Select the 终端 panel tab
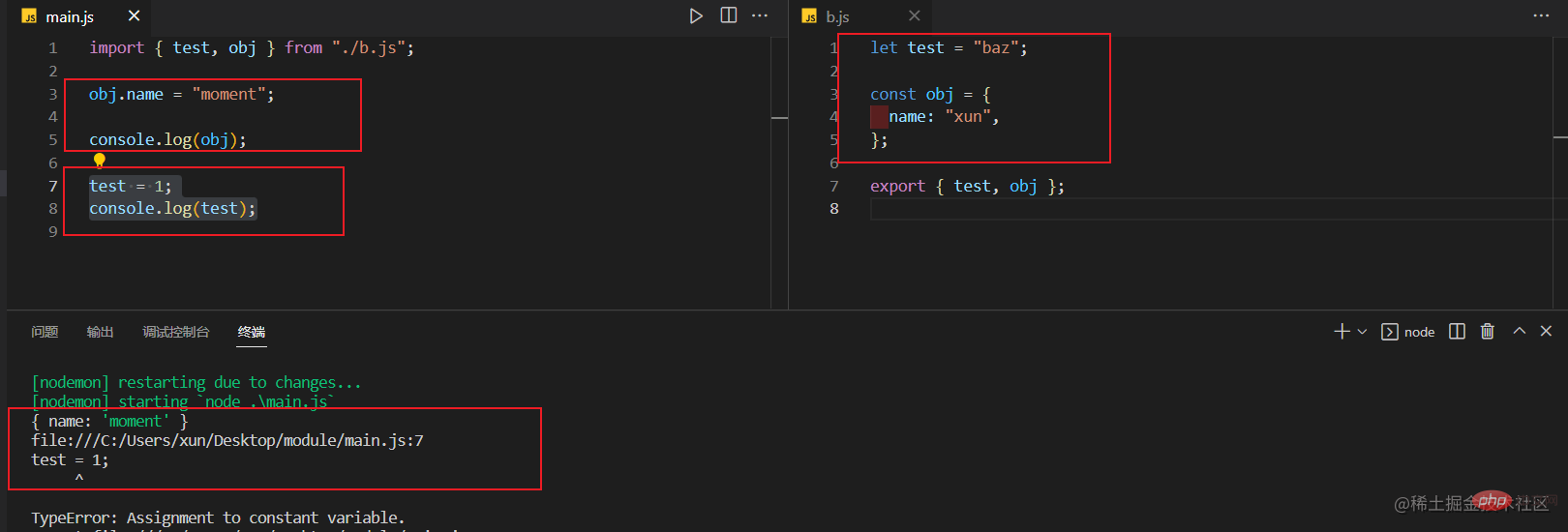This screenshot has height=532, width=1568. 252,332
